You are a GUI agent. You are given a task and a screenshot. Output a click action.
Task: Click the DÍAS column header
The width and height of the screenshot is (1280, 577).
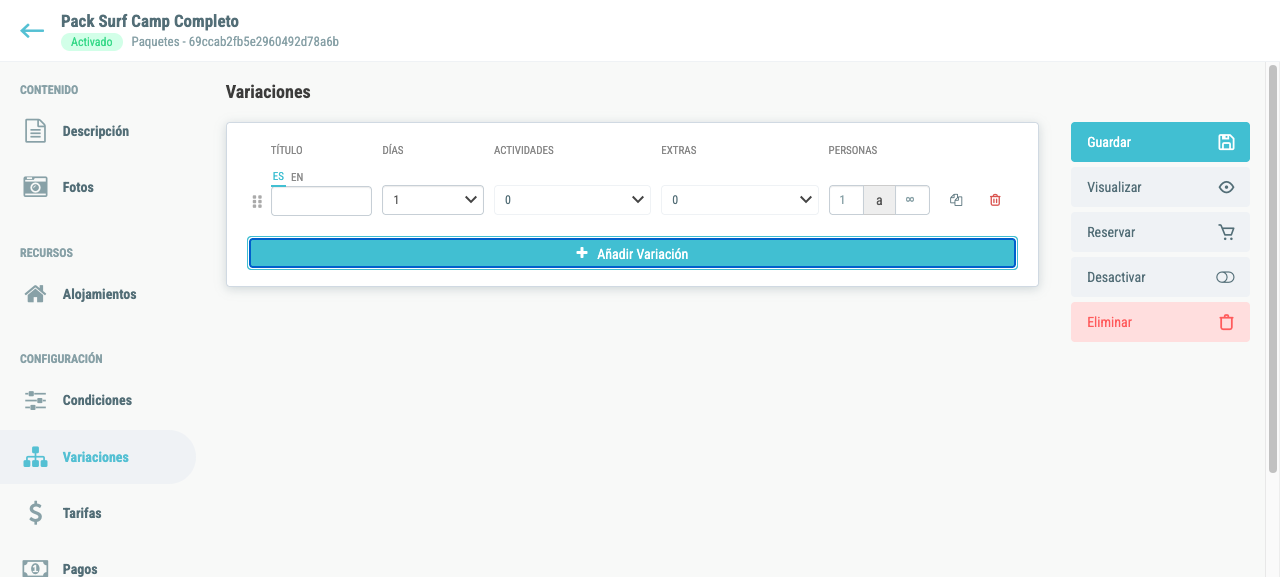393,150
